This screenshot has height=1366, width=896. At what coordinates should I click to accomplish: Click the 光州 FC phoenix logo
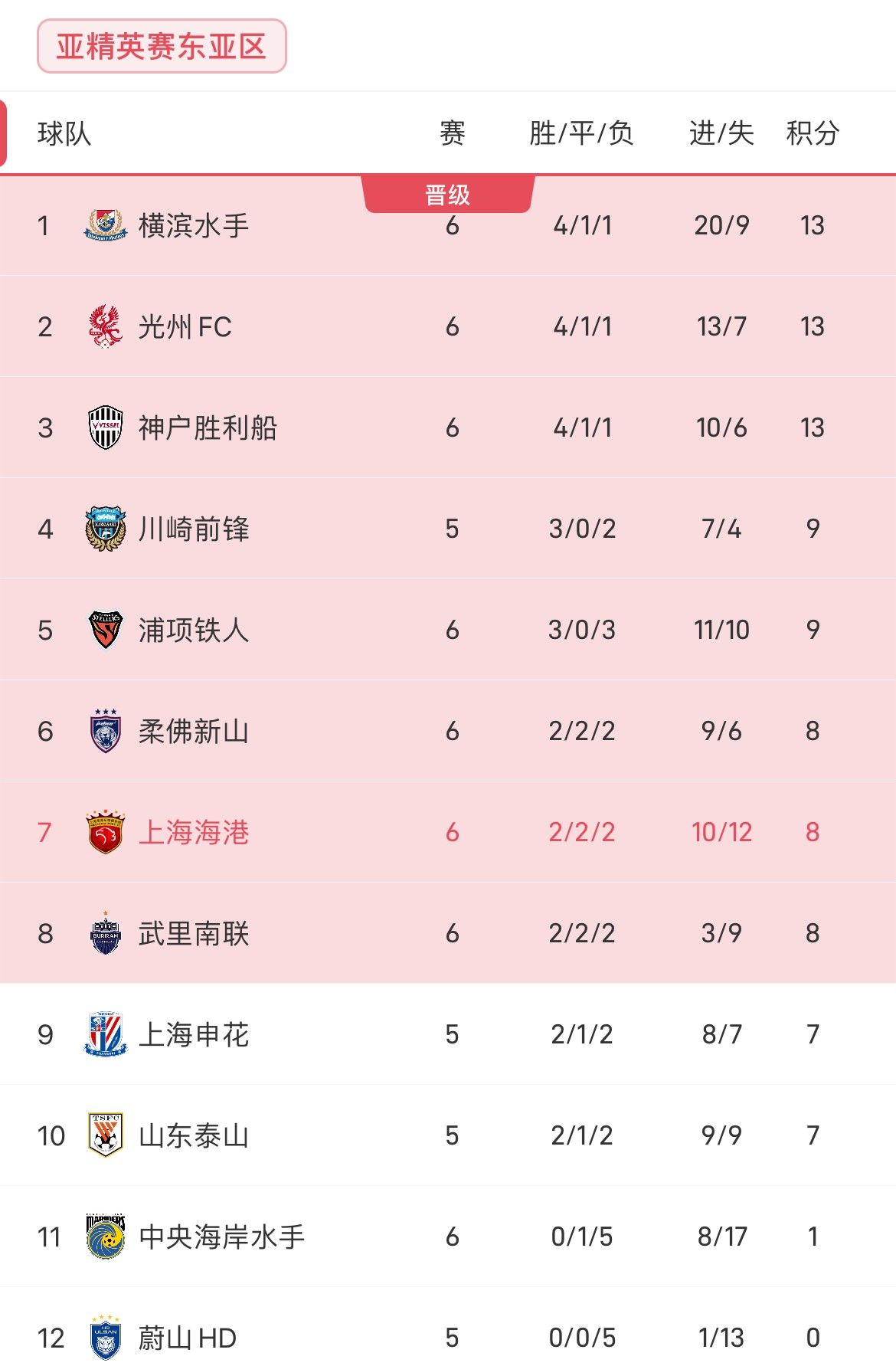tap(106, 326)
